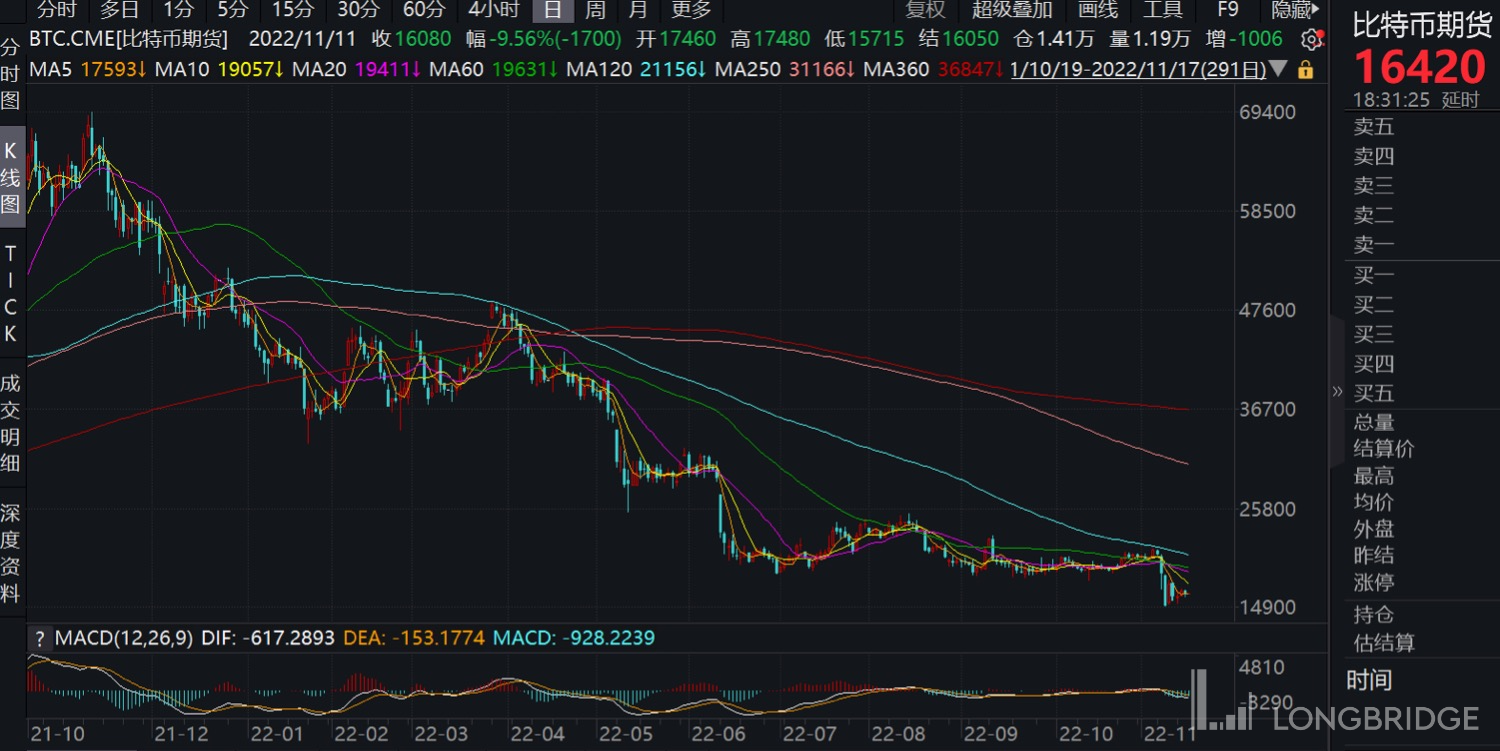
Task: Open the 更多 timeframe dropdown
Action: (x=691, y=10)
